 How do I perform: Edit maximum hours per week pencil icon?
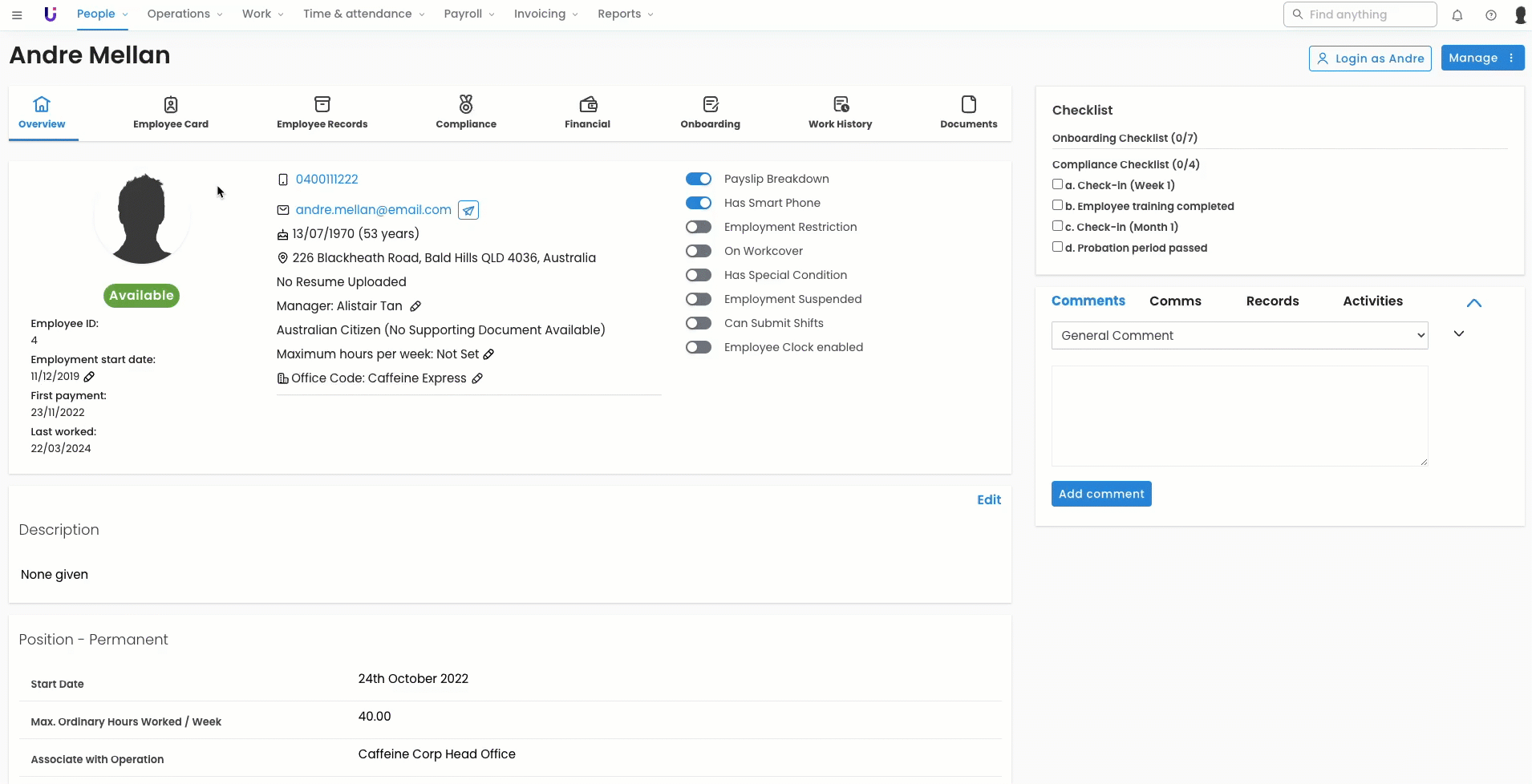pos(488,354)
